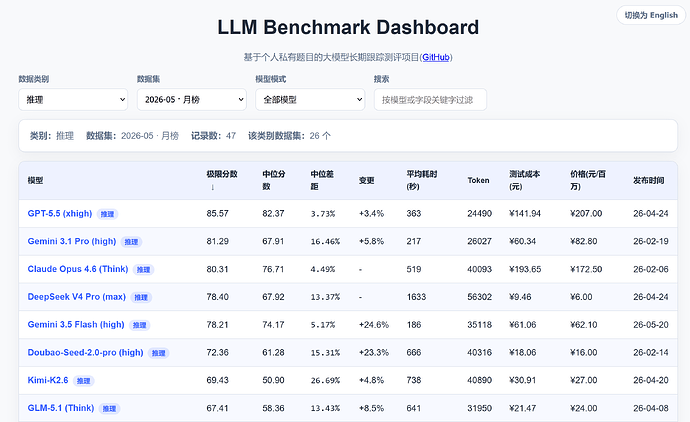This screenshot has width=690, height=422.
Task: Click 推理 tag beside Gemini 3.5 Flash
Action: (x=139, y=325)
